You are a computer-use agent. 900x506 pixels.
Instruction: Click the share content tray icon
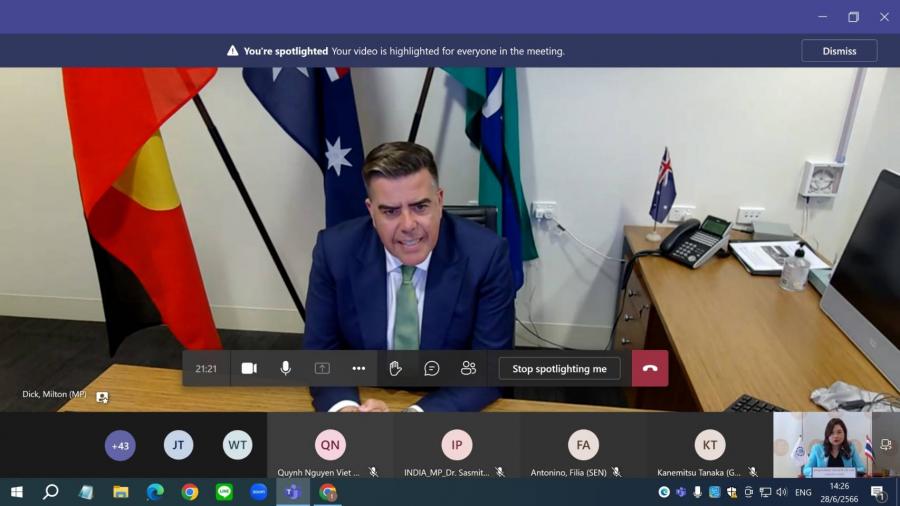pos(322,368)
